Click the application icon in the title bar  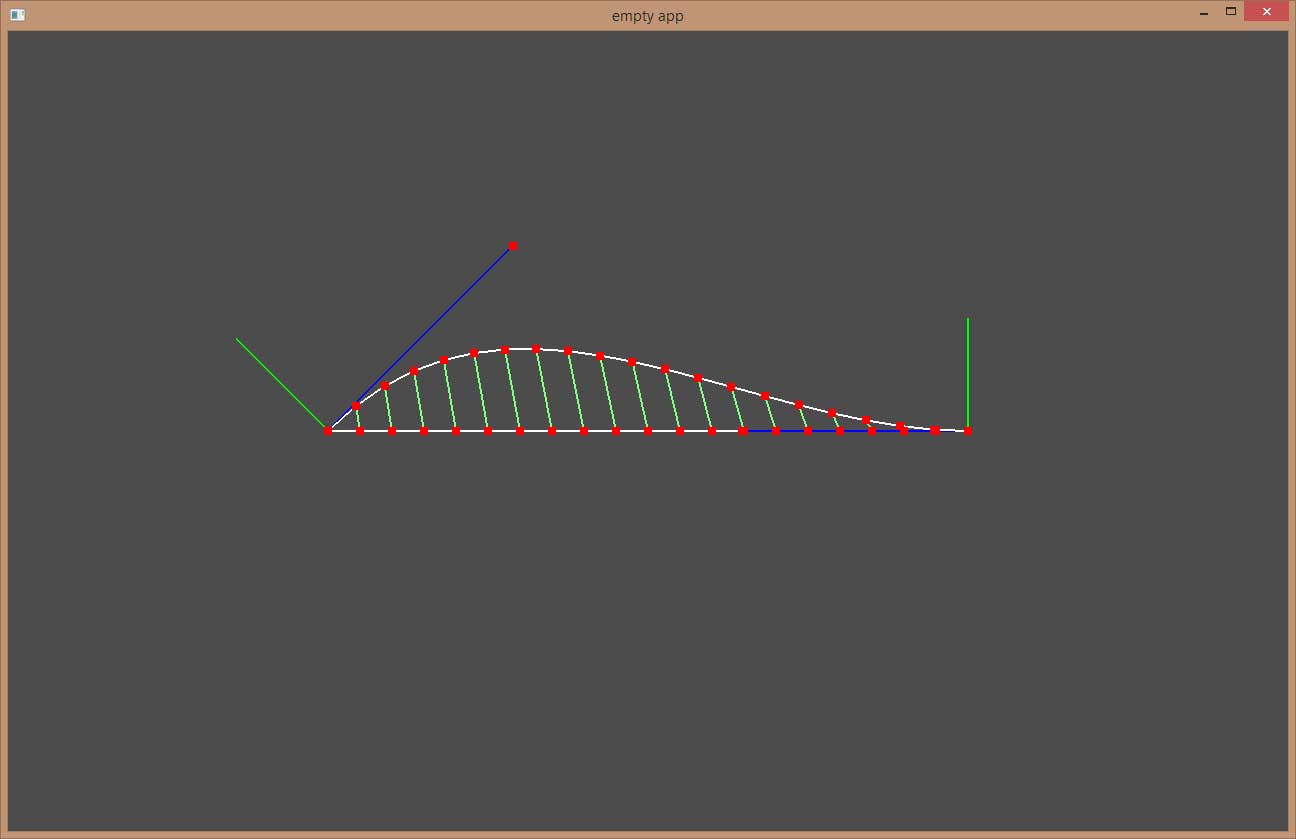(17, 15)
